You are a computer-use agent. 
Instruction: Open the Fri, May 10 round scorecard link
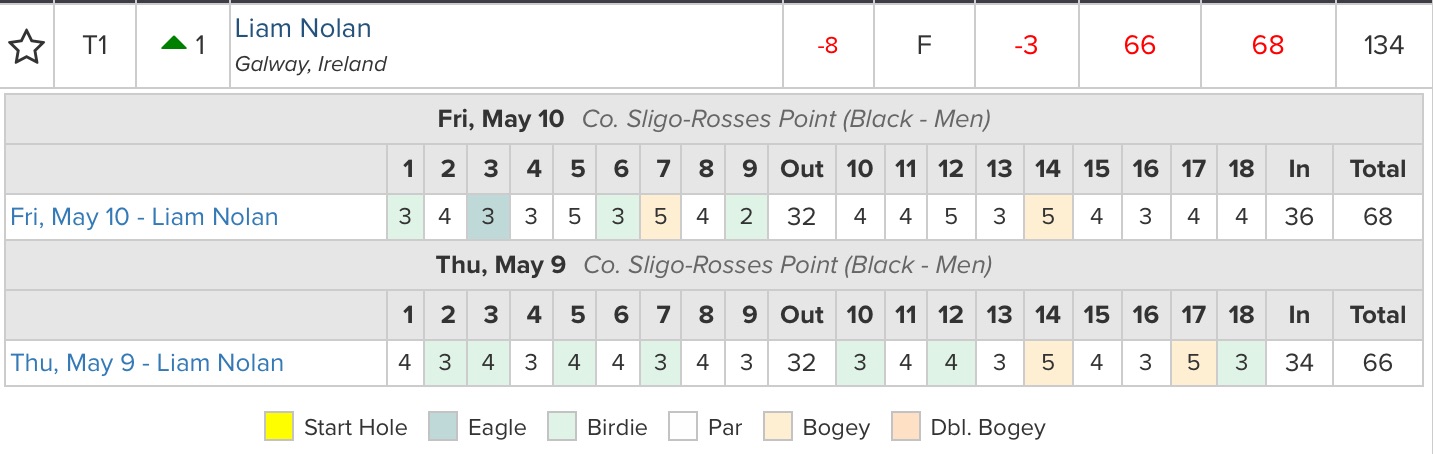point(144,217)
